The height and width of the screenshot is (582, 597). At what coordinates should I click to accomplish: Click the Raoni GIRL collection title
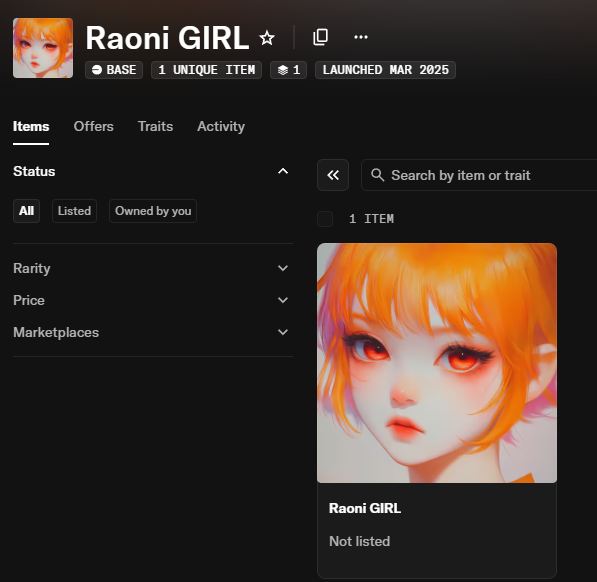(167, 38)
